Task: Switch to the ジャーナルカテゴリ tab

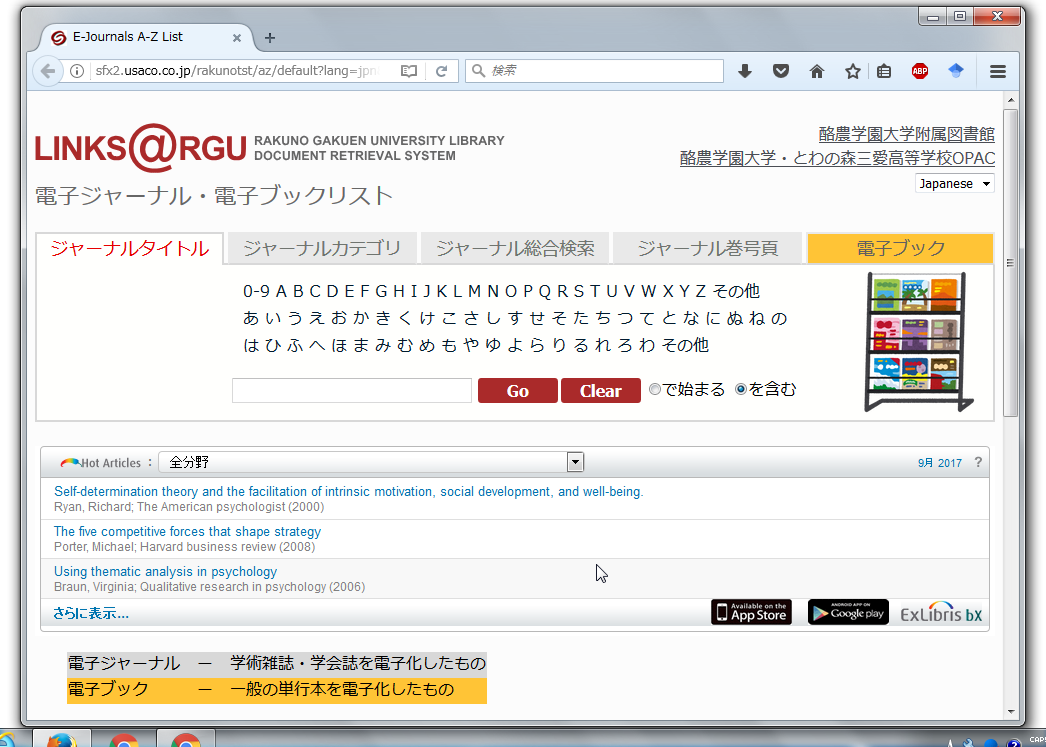Action: [321, 249]
